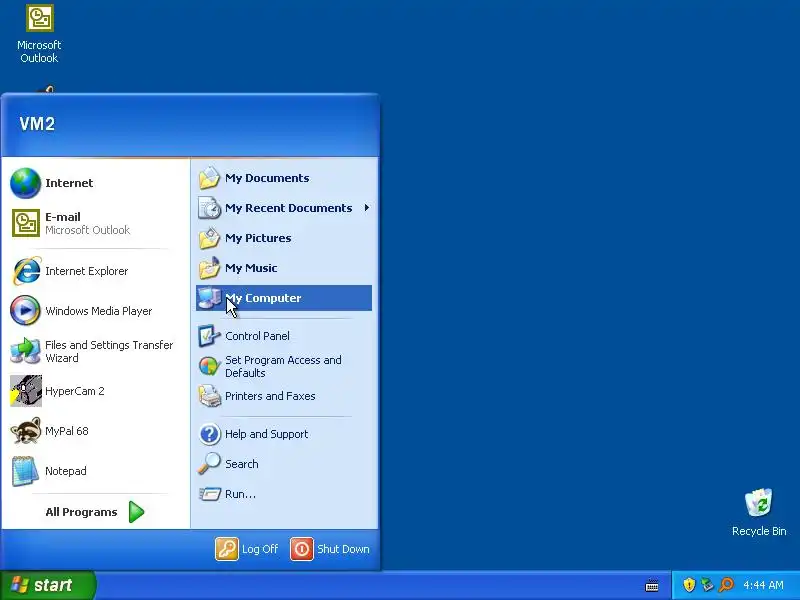Screen dimensions: 800x600
Task: Click the keyboard icon on the taskbar
Action: point(652,585)
